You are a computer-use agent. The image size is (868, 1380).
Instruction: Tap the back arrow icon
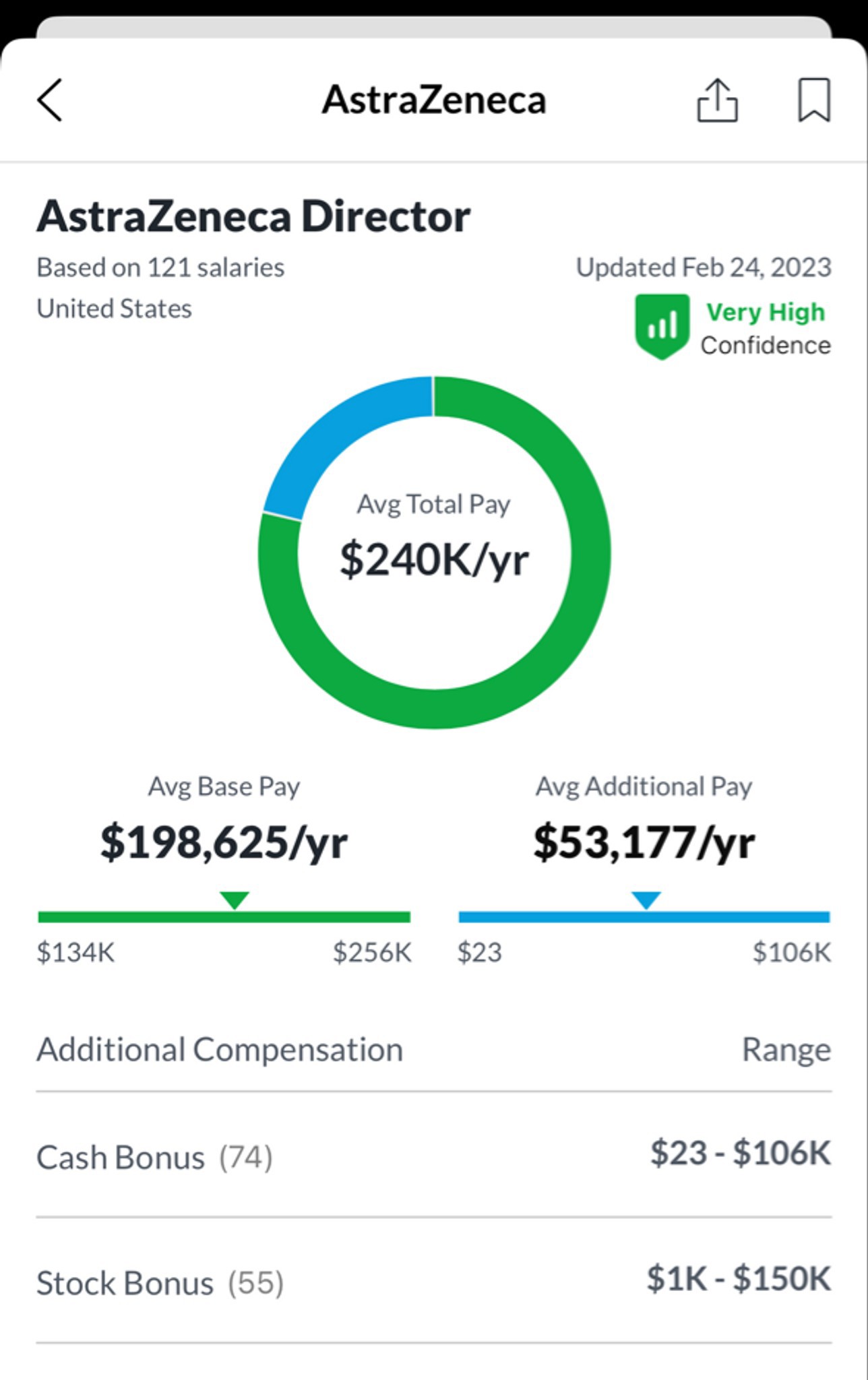[50, 100]
